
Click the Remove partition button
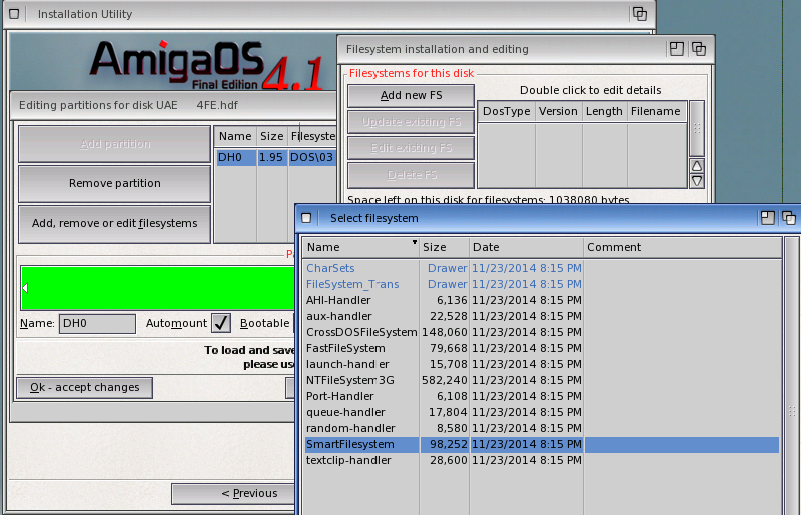(x=114, y=183)
